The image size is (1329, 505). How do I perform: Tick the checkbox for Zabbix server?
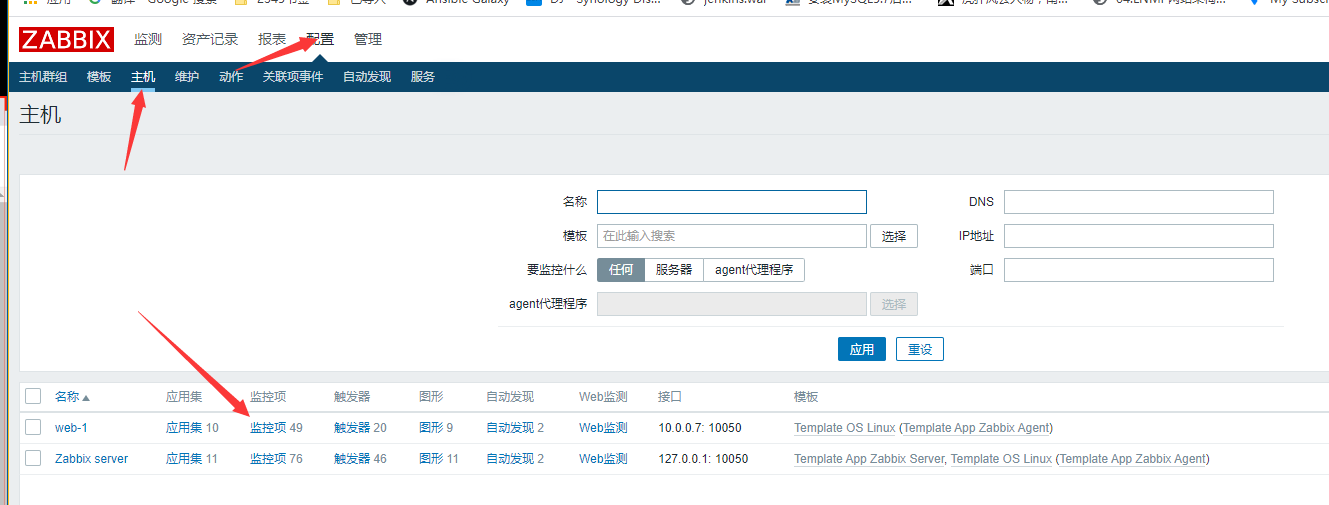[x=33, y=459]
